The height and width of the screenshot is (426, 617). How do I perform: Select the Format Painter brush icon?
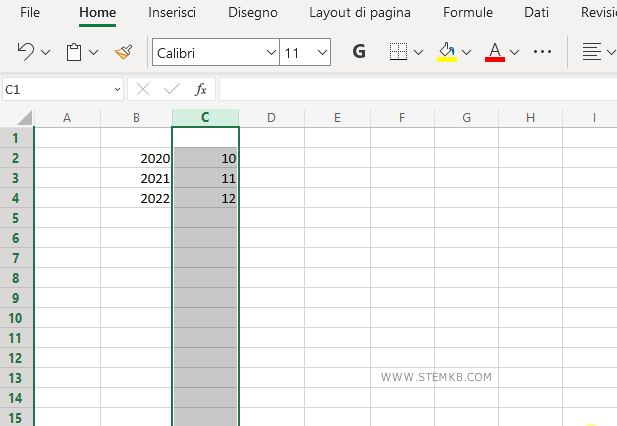(x=123, y=51)
